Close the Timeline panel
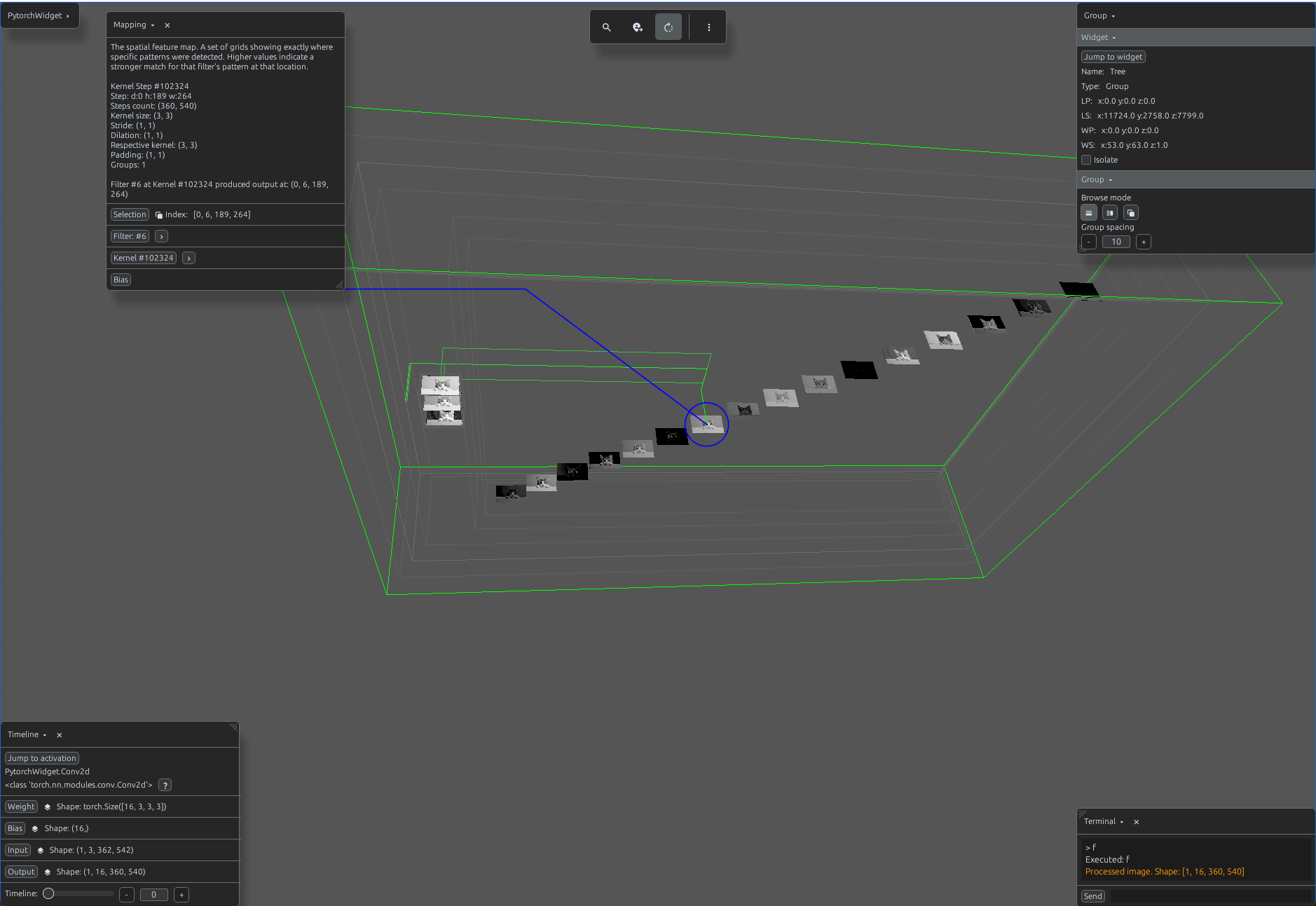Viewport: 1316px width, 906px height. [60, 735]
